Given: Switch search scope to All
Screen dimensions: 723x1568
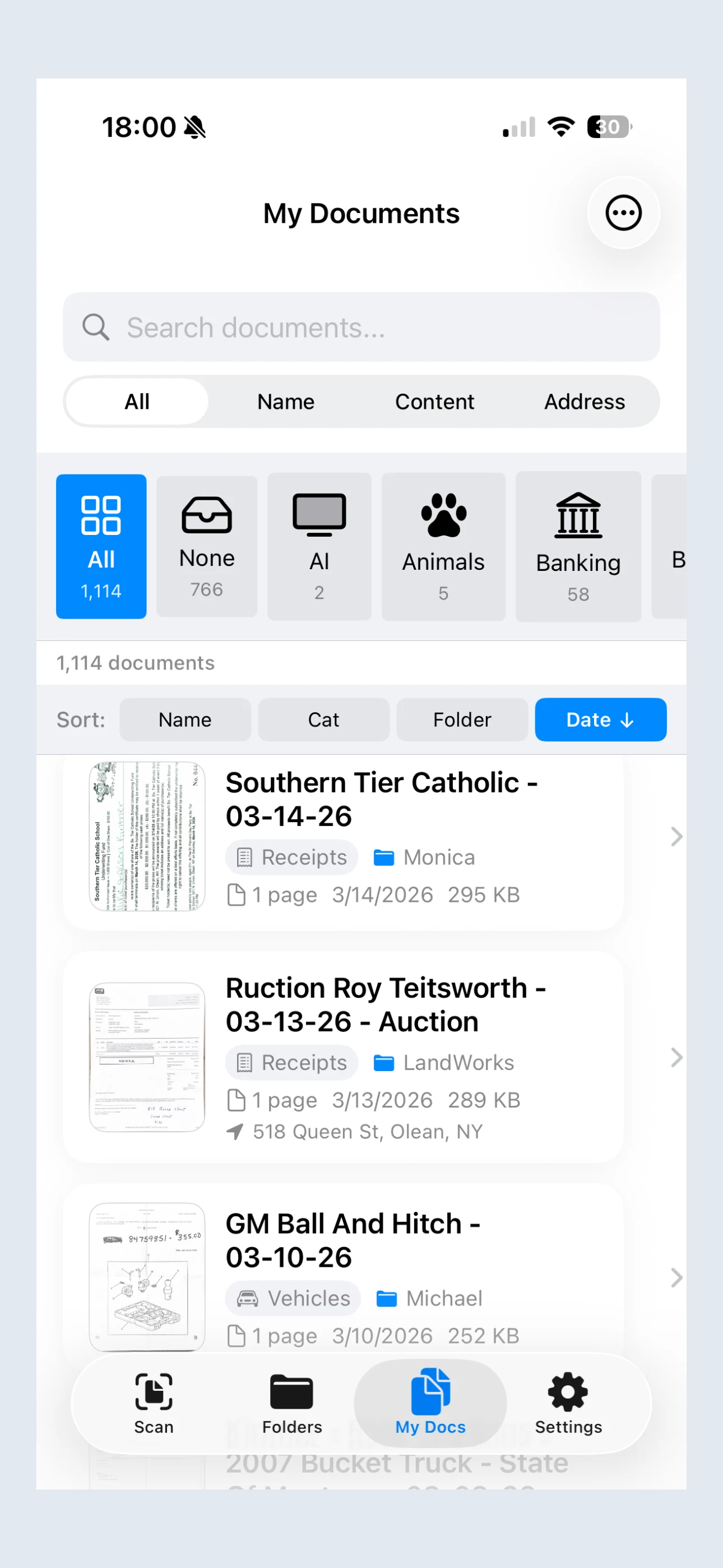Looking at the screenshot, I should pyautogui.click(x=137, y=402).
